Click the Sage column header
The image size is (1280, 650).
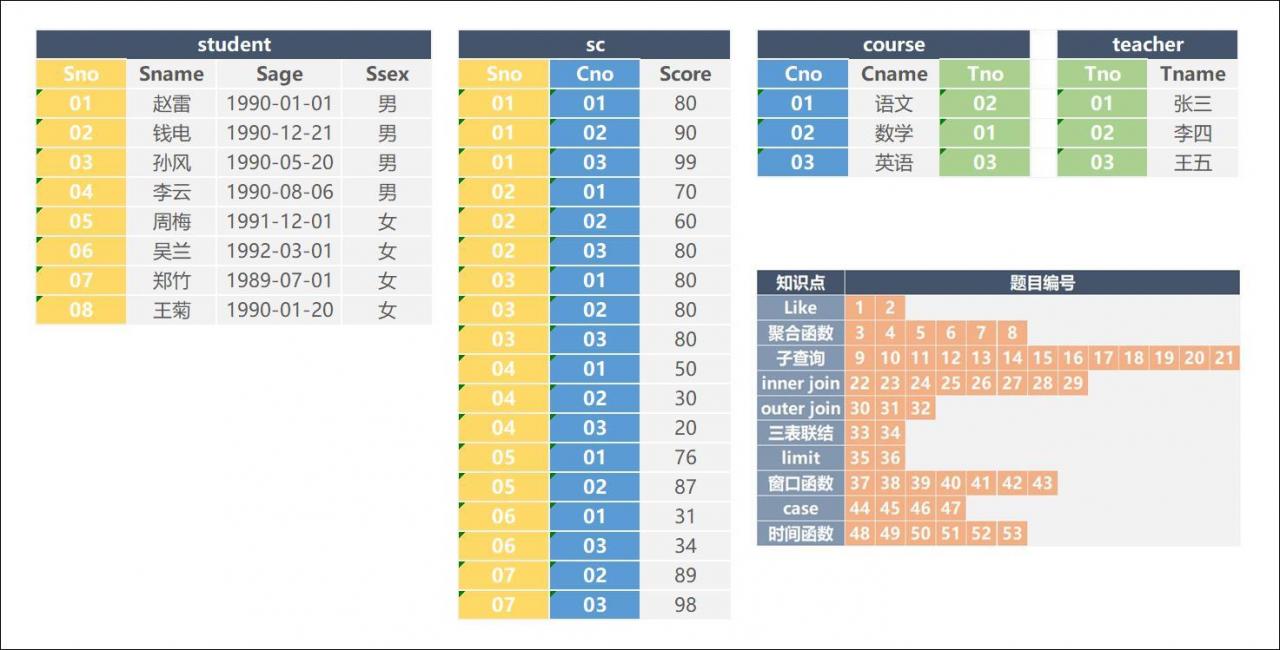(279, 74)
